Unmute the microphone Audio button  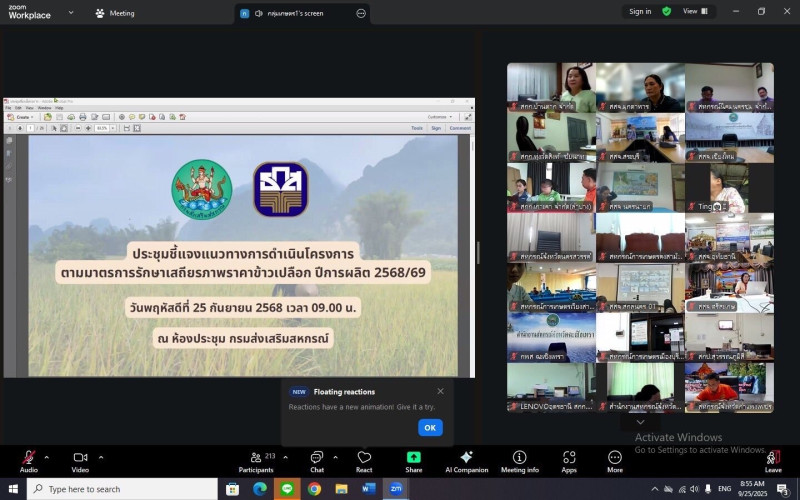tap(28, 459)
